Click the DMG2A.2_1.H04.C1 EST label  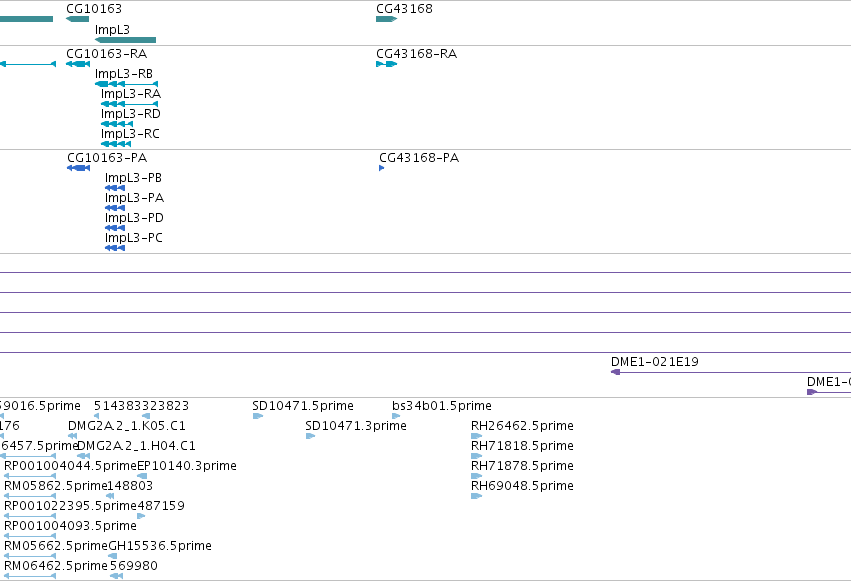click(136, 446)
